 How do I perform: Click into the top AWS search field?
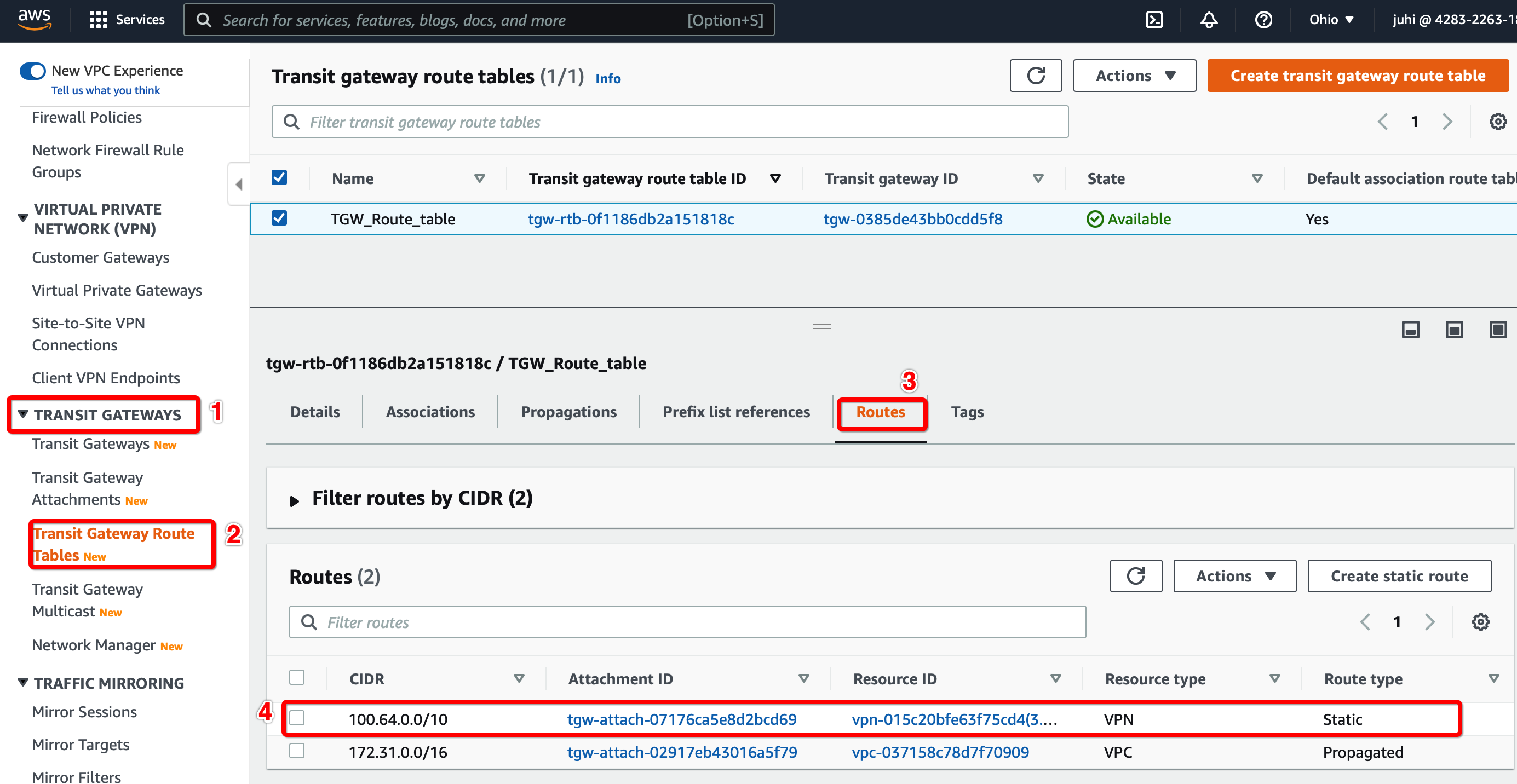coord(479,20)
